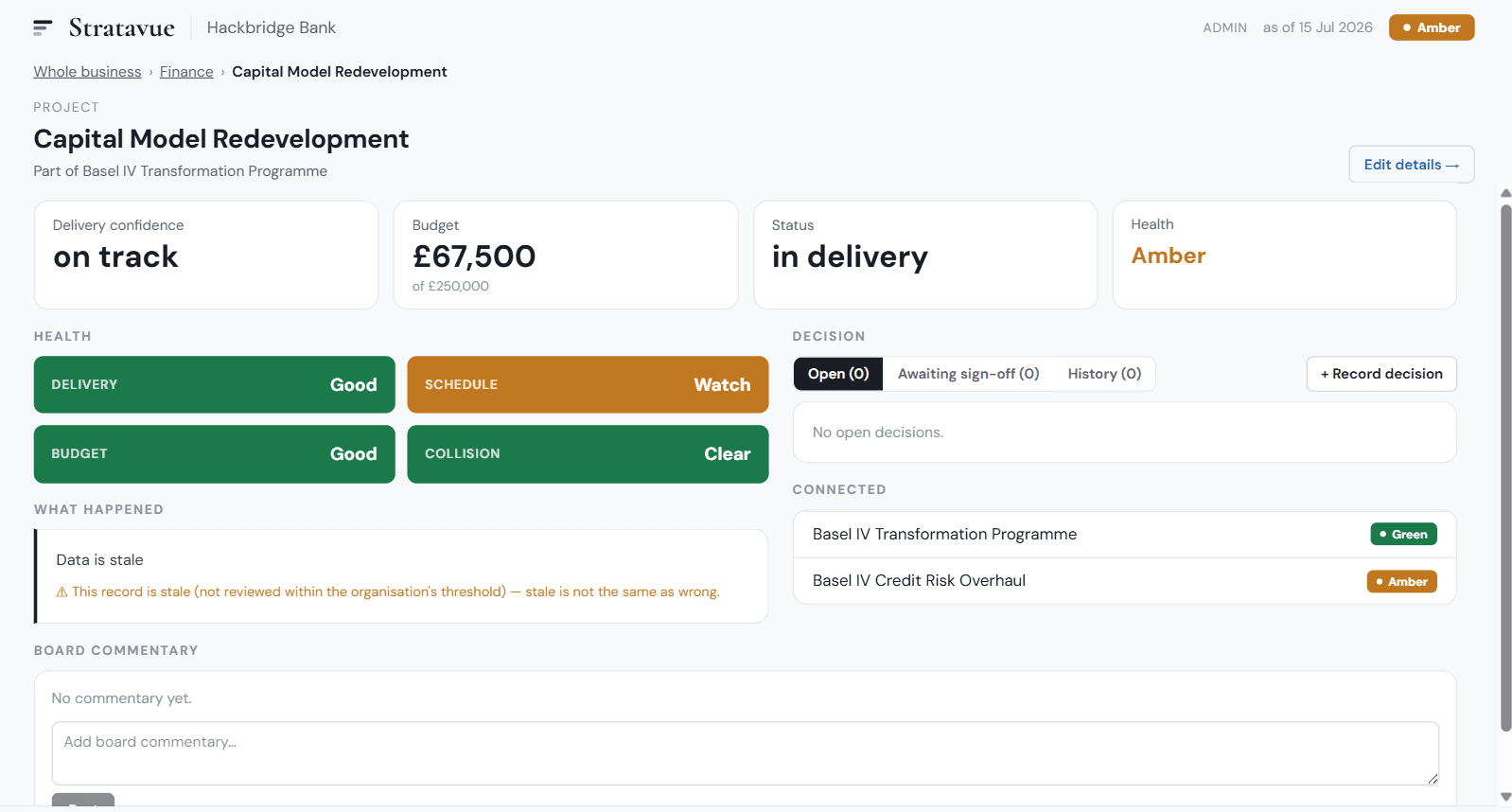Click the scrollbar up arrow
Screen dimensions: 1512x812
1506,193
